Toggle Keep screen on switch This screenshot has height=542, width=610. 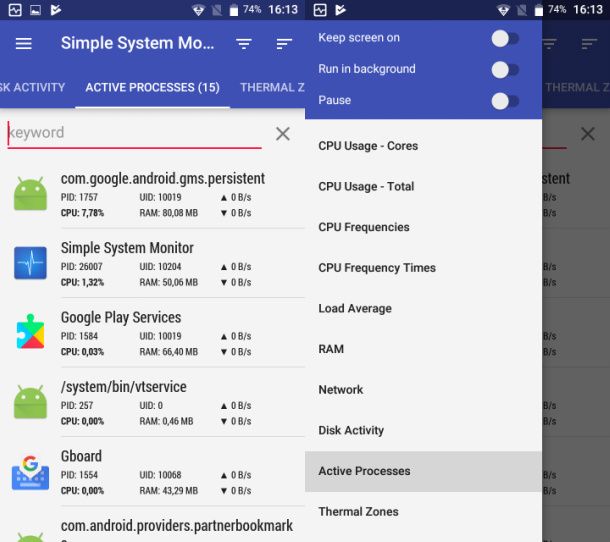[x=505, y=39]
